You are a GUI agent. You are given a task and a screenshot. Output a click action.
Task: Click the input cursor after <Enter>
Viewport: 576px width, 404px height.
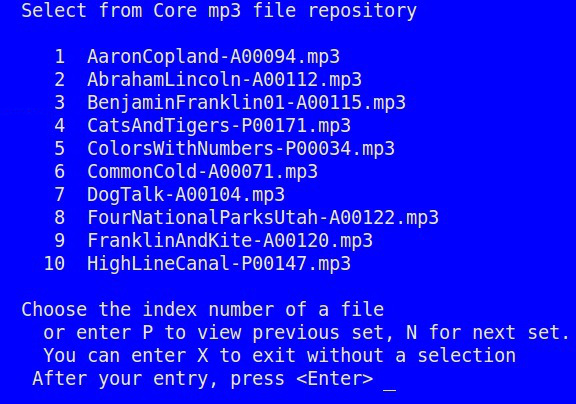click(x=389, y=386)
